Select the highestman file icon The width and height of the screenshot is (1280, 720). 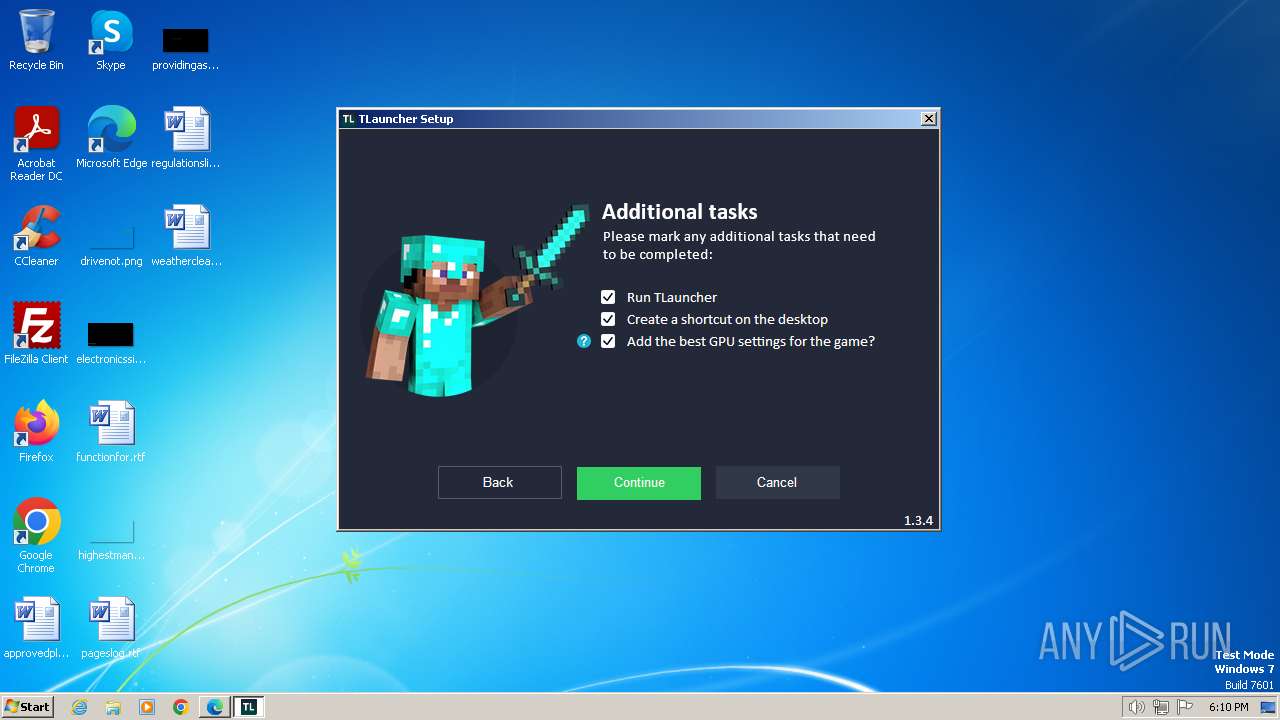point(111,540)
